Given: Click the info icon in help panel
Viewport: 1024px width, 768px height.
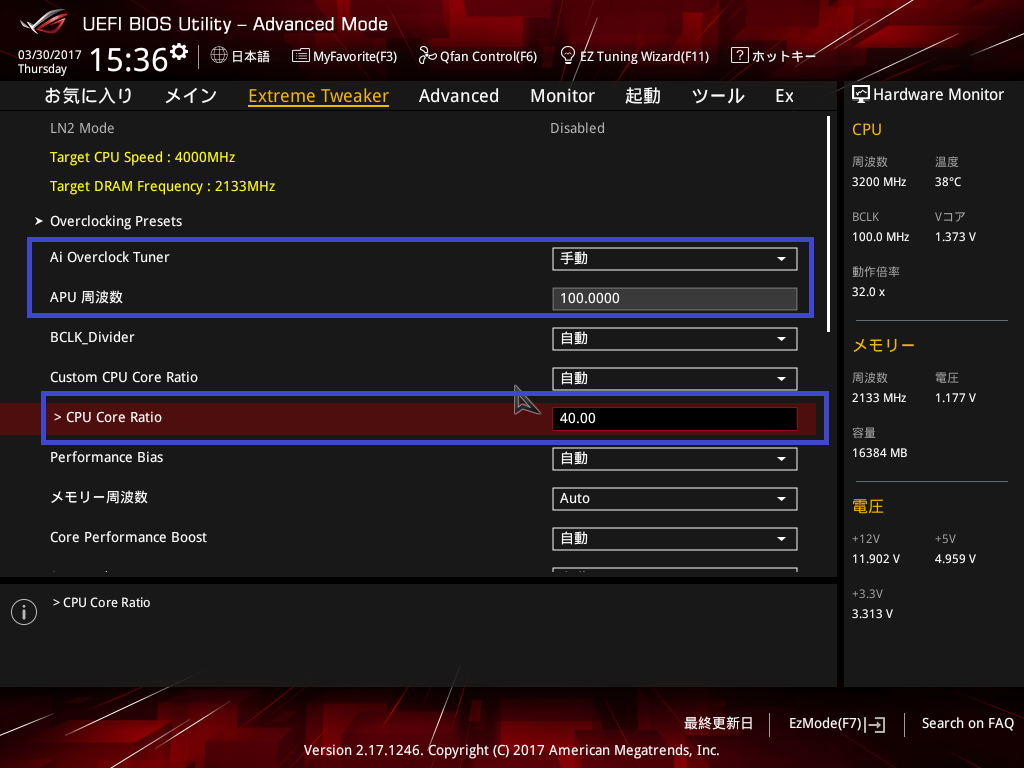Looking at the screenshot, I should pyautogui.click(x=24, y=612).
